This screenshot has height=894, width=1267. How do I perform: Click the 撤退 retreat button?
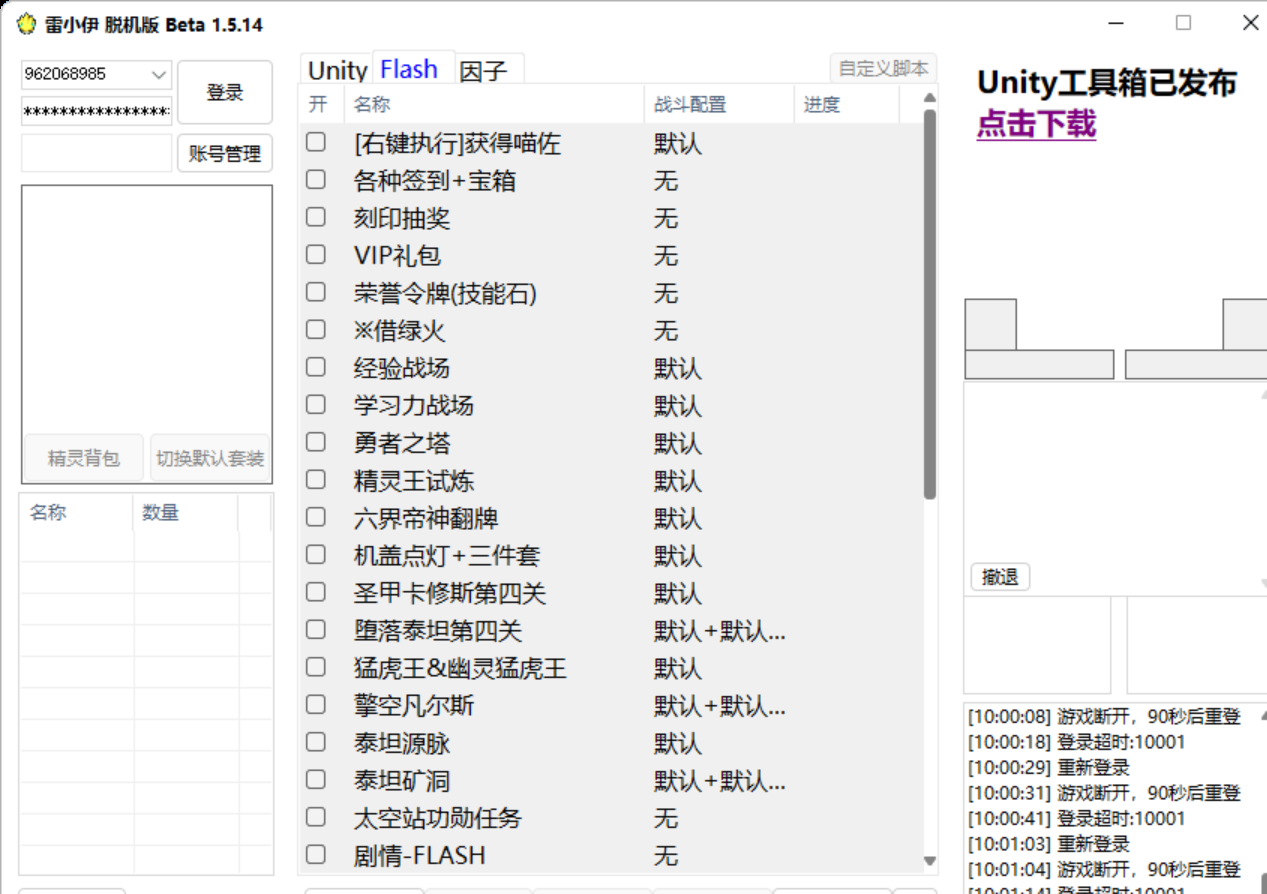pos(1000,577)
